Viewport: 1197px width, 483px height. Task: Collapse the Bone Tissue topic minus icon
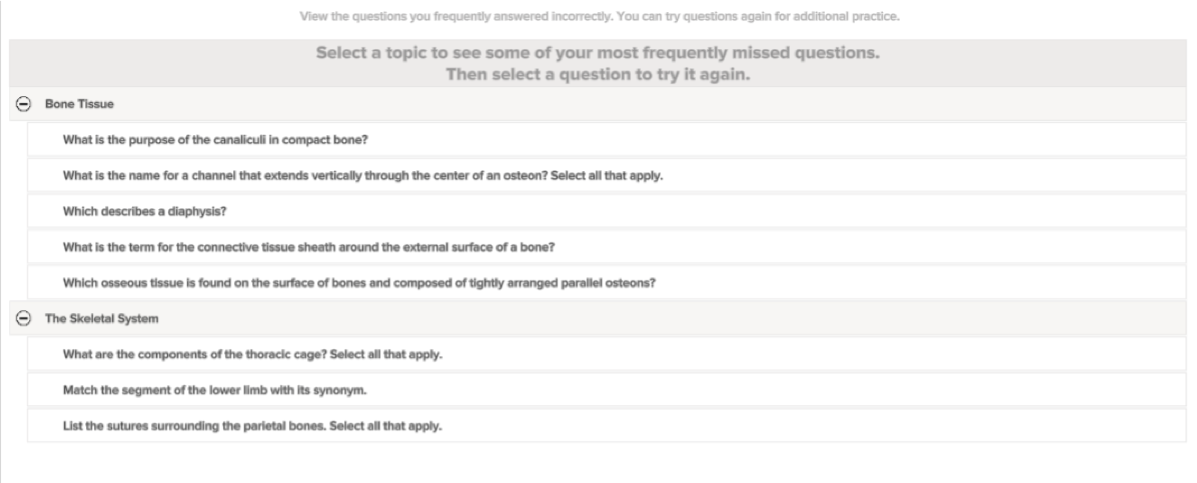coord(24,104)
